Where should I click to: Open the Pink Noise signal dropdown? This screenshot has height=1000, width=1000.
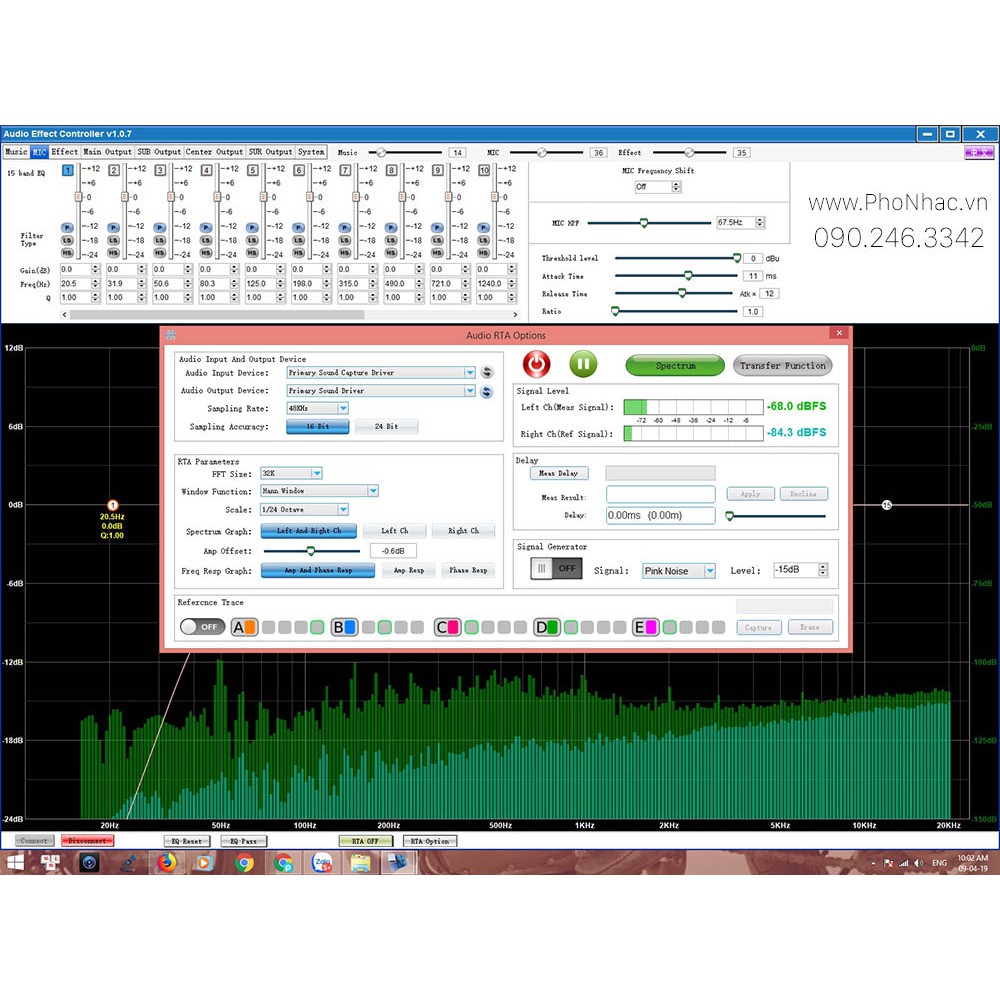tap(710, 571)
